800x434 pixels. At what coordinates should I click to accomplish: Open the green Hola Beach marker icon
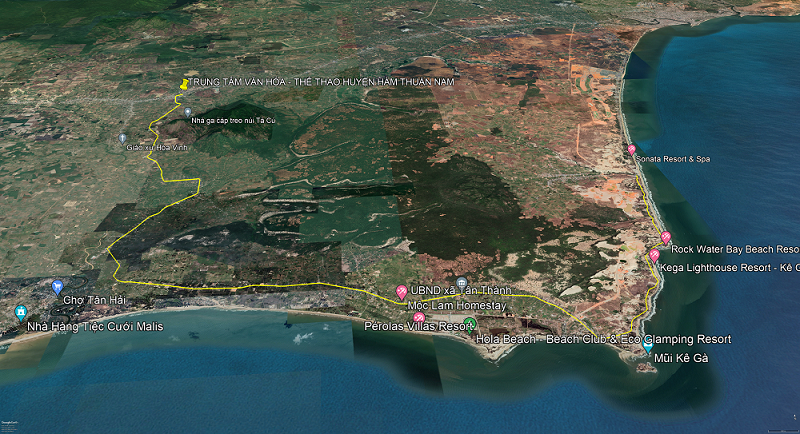tap(470, 324)
